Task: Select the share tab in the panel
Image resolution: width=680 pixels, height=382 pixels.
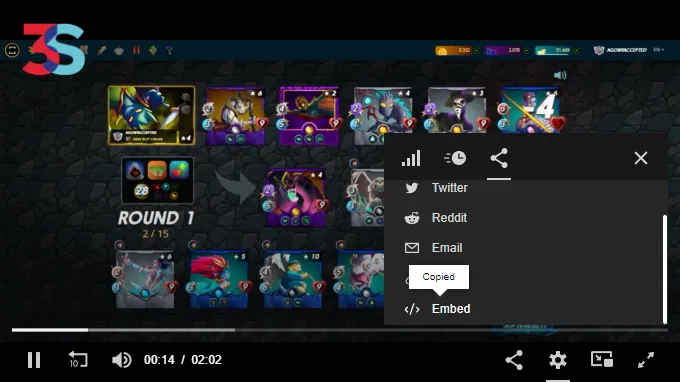Action: pos(499,158)
